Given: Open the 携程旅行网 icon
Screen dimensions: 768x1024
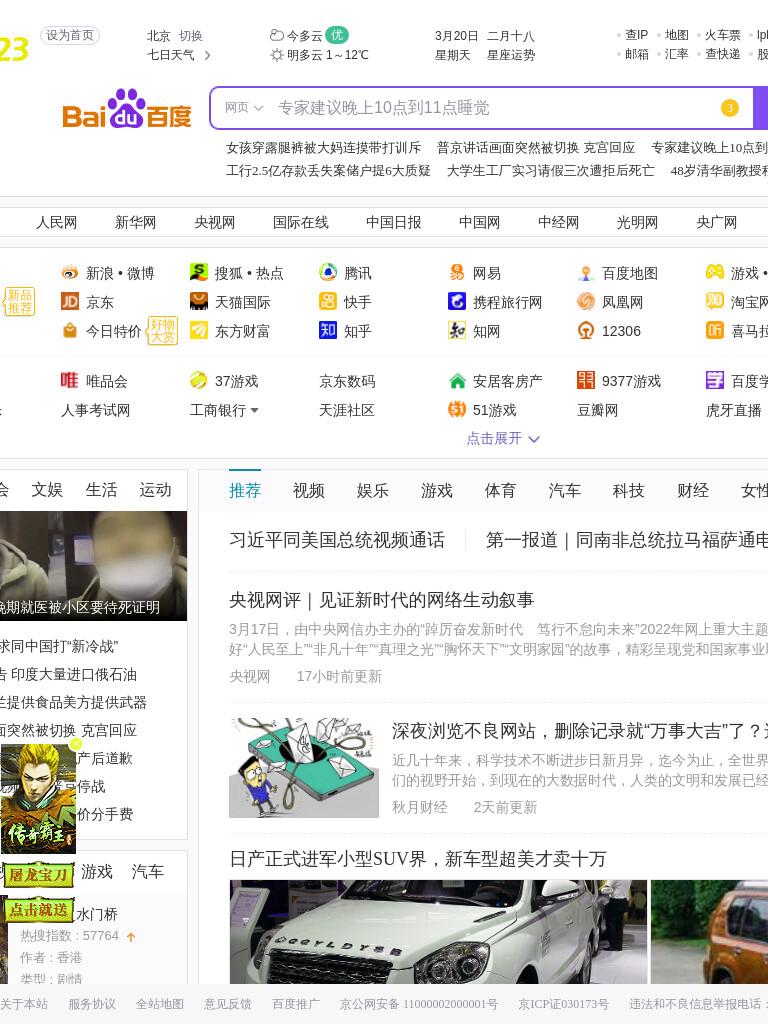Looking at the screenshot, I should 456,301.
